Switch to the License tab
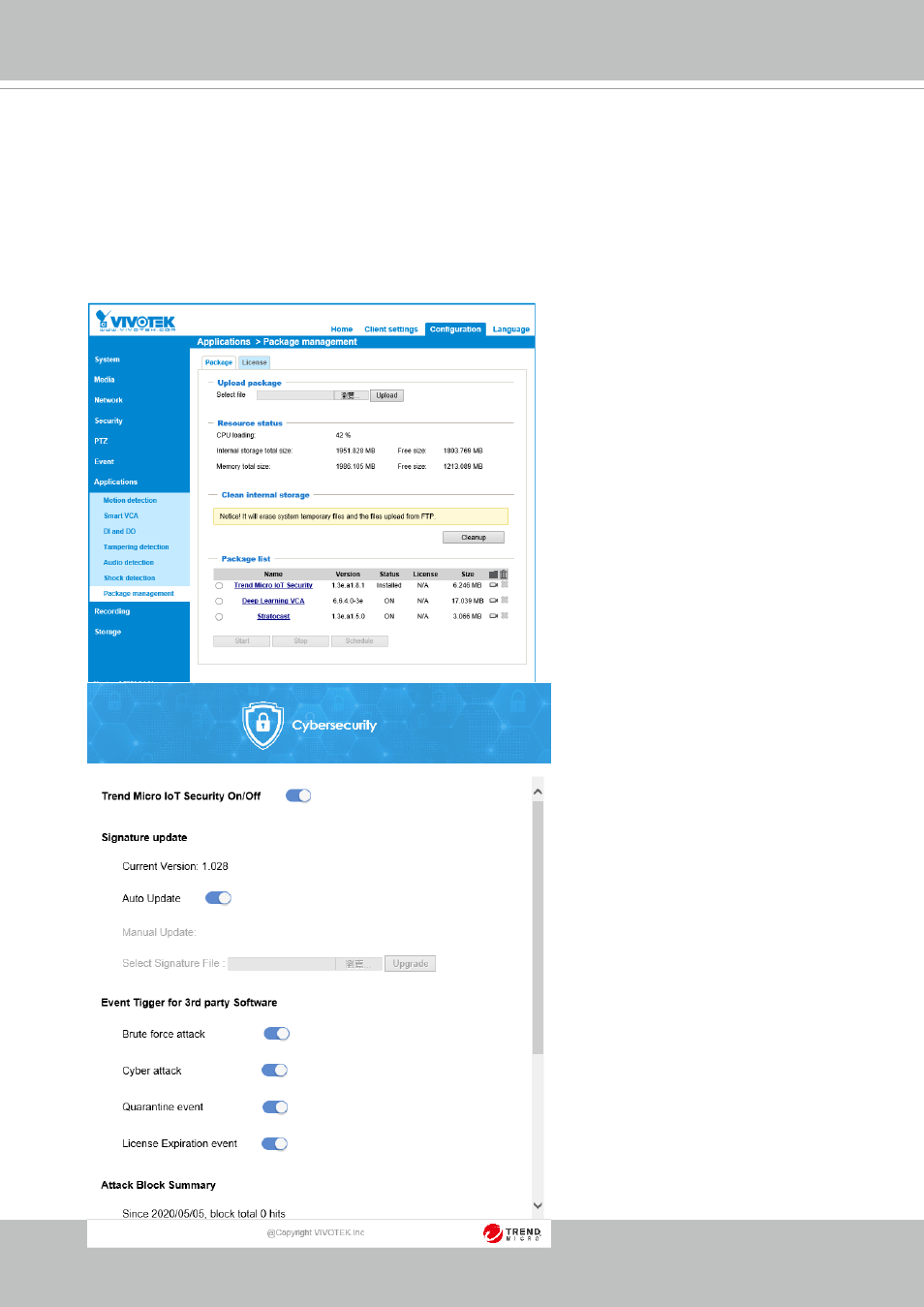 (x=255, y=362)
